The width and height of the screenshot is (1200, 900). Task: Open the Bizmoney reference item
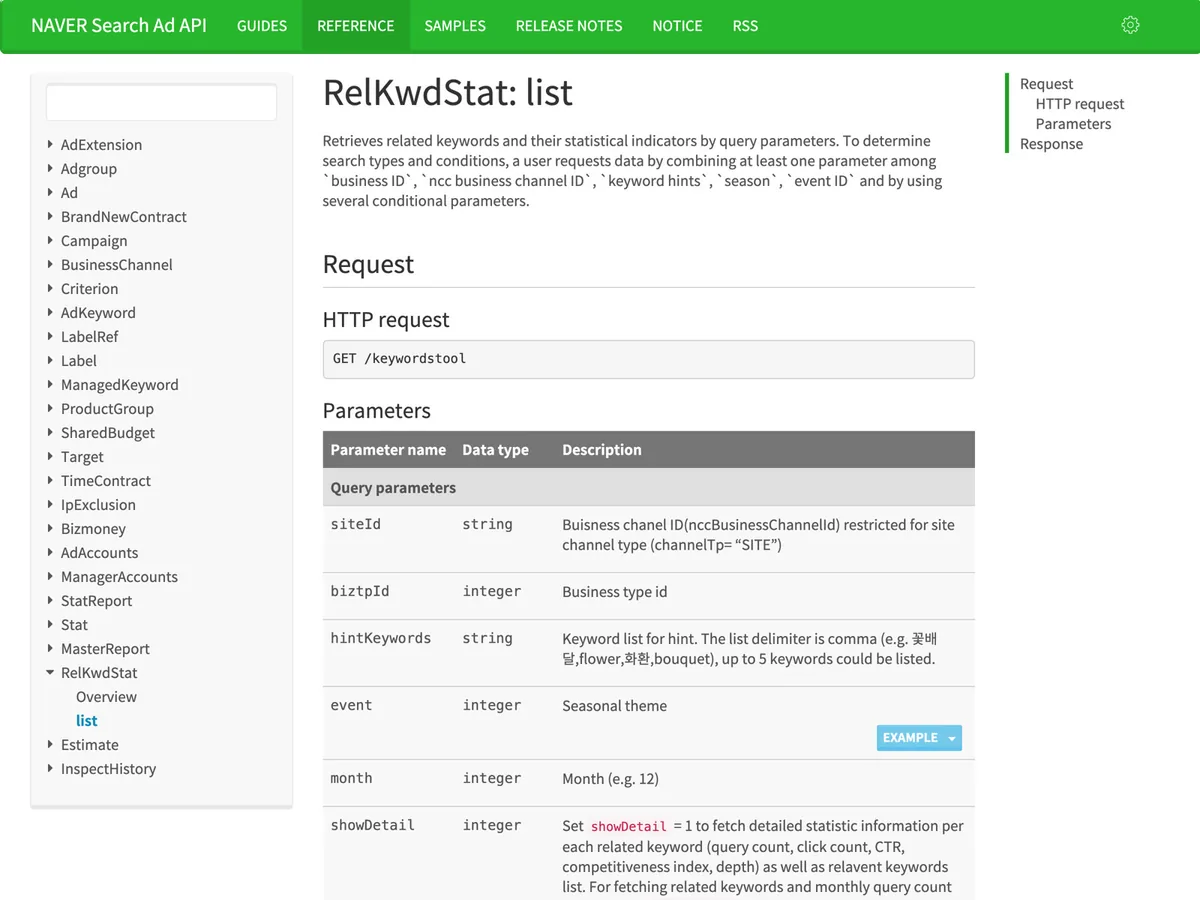pyautogui.click(x=93, y=529)
